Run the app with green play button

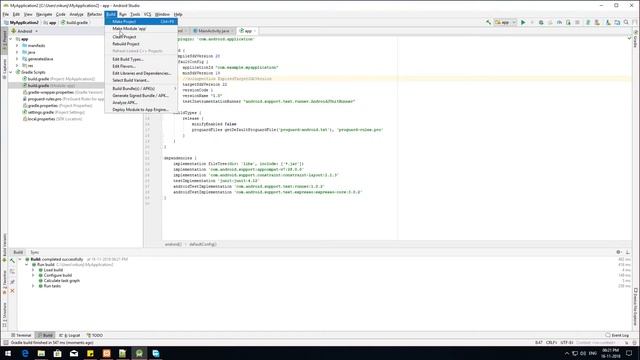coord(523,22)
